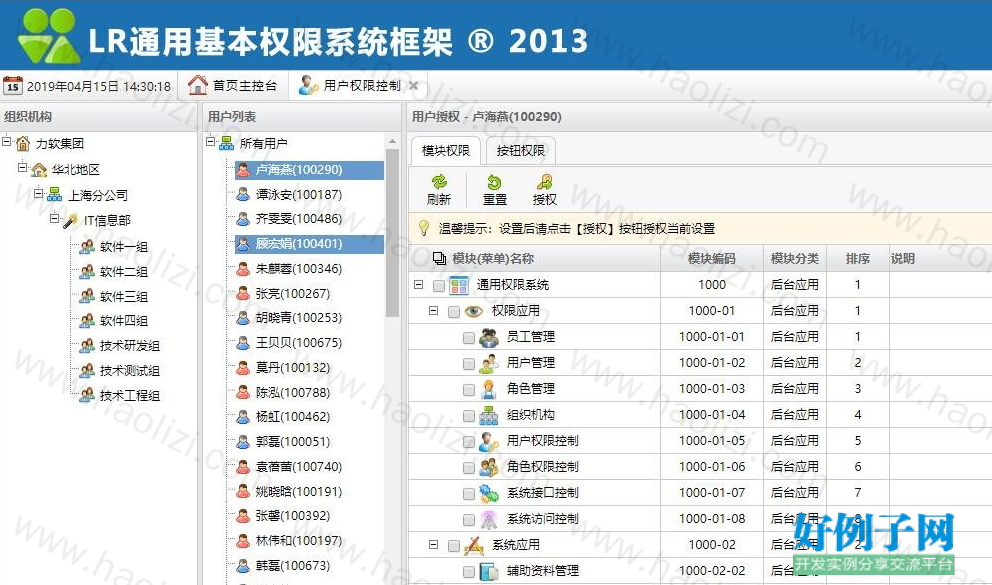This screenshot has height=585, width=992.
Task: Click the 刷新 button label
Action: pyautogui.click(x=438, y=200)
